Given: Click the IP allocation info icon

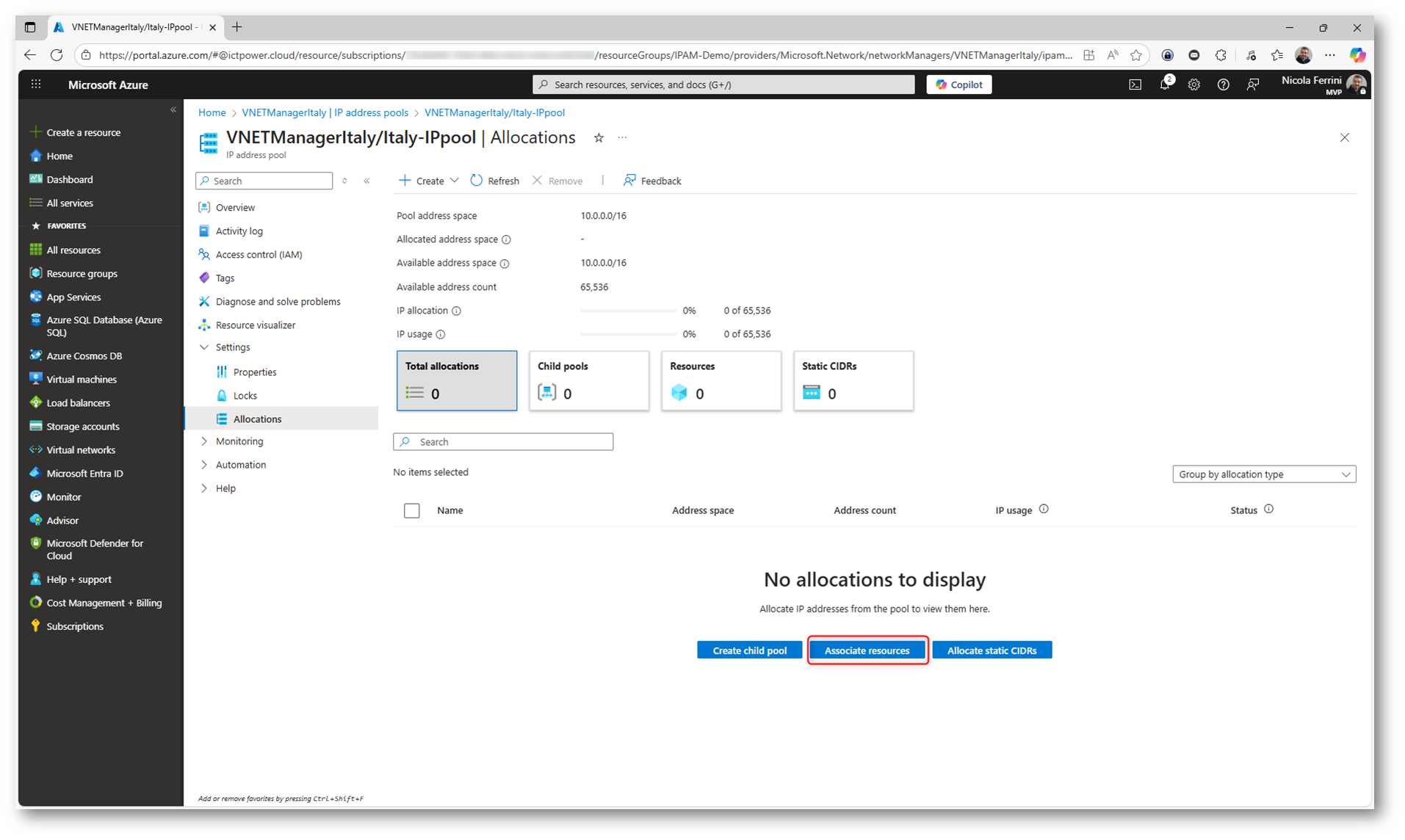Looking at the screenshot, I should click(456, 311).
